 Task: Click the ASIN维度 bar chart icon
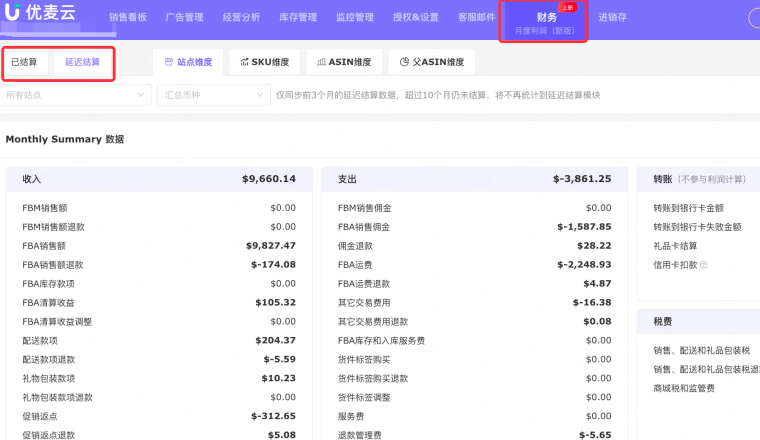click(321, 62)
